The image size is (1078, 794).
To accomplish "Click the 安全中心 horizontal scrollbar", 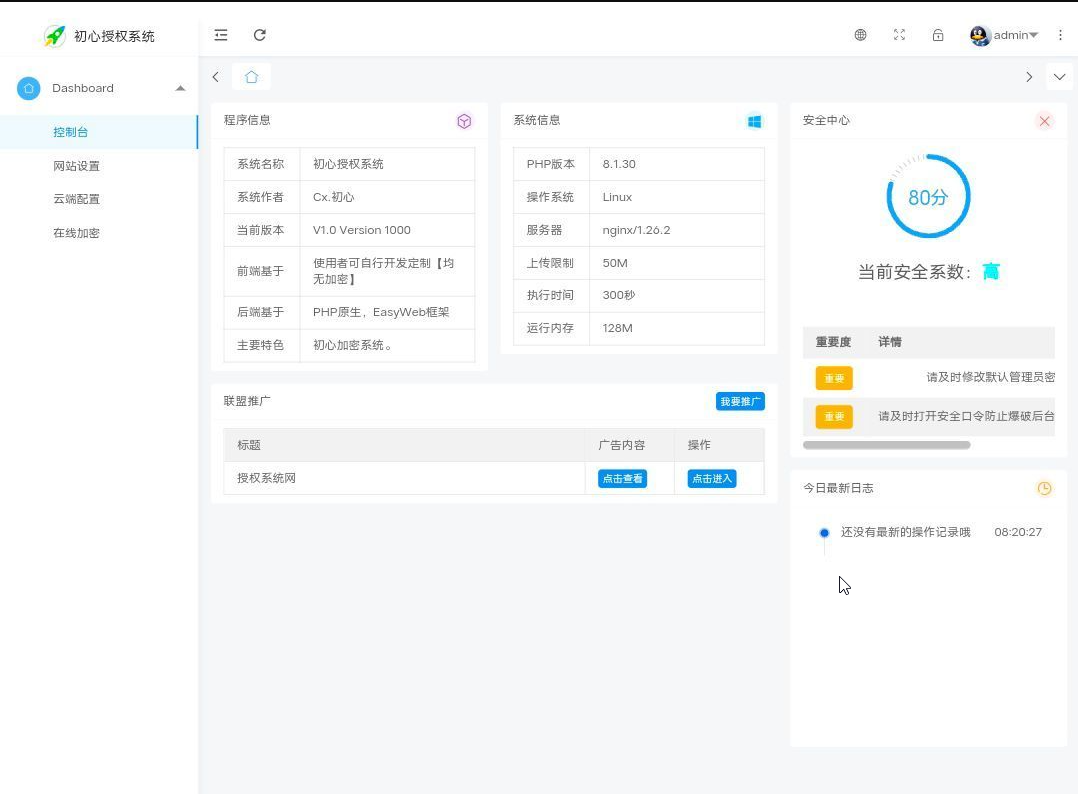I will (x=886, y=445).
